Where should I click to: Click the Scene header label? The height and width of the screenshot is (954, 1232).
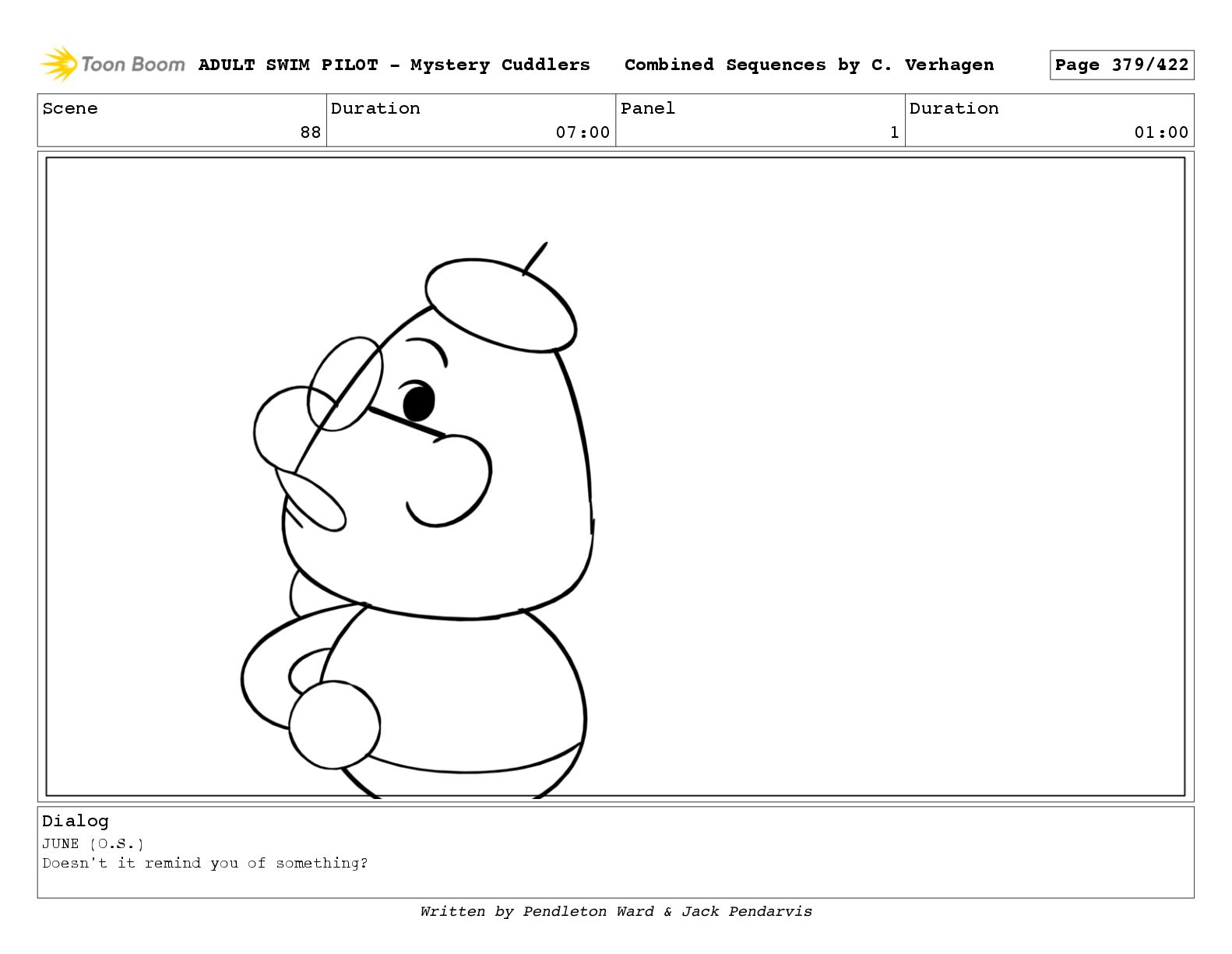pos(70,108)
